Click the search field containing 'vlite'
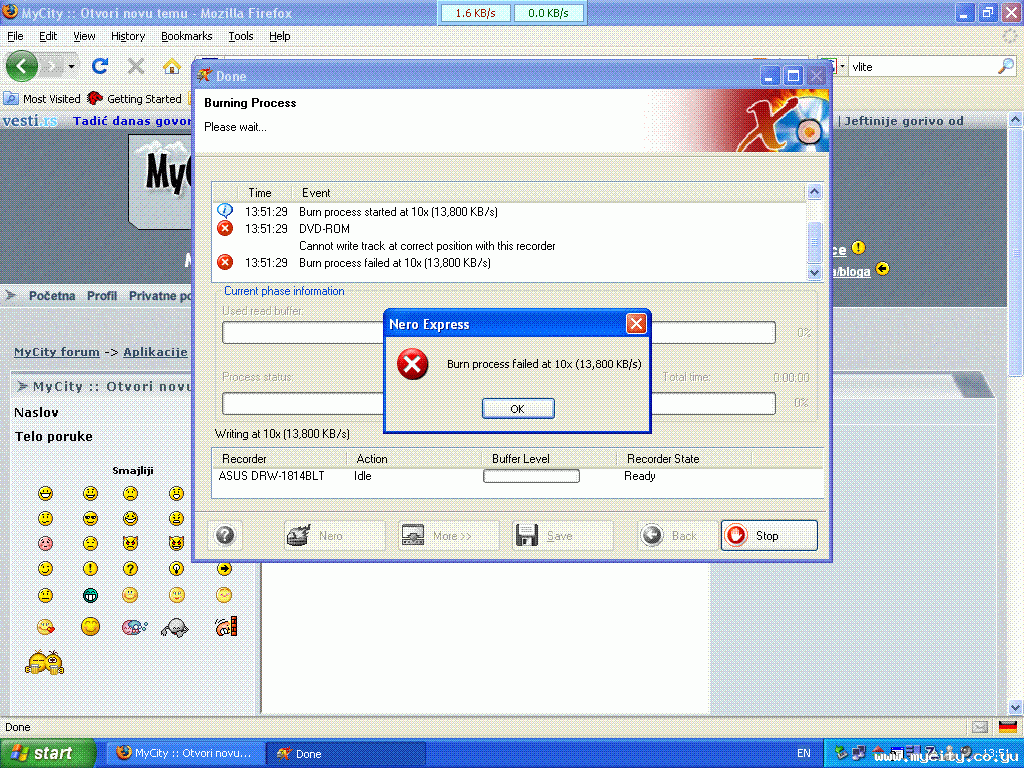1024x768 pixels. [922, 67]
